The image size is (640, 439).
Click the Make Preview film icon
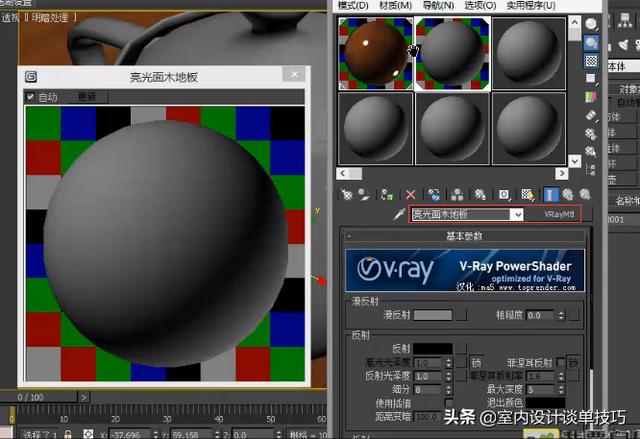point(591,116)
